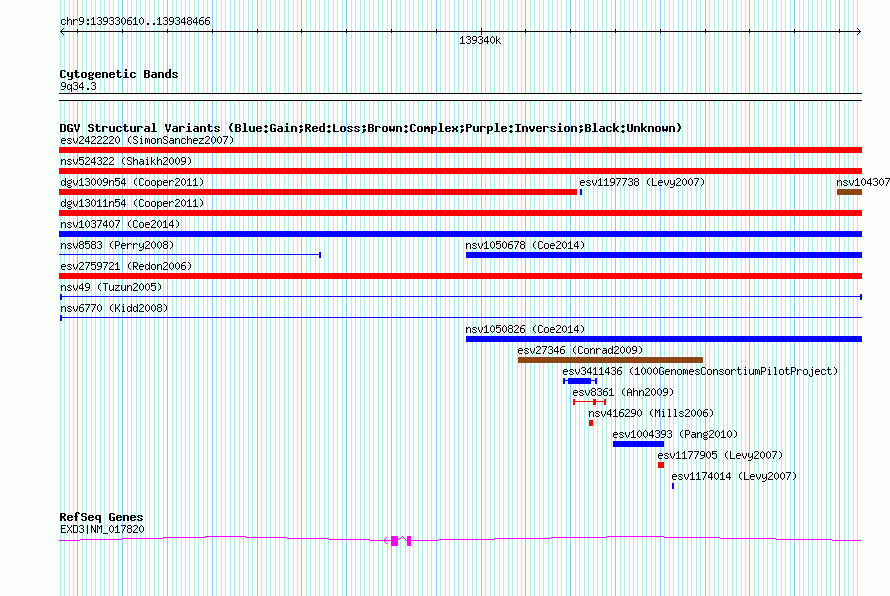This screenshot has height=596, width=890.
Task: Select the nsv49 (Tuzun2005) thin blue line
Action: tap(460, 297)
